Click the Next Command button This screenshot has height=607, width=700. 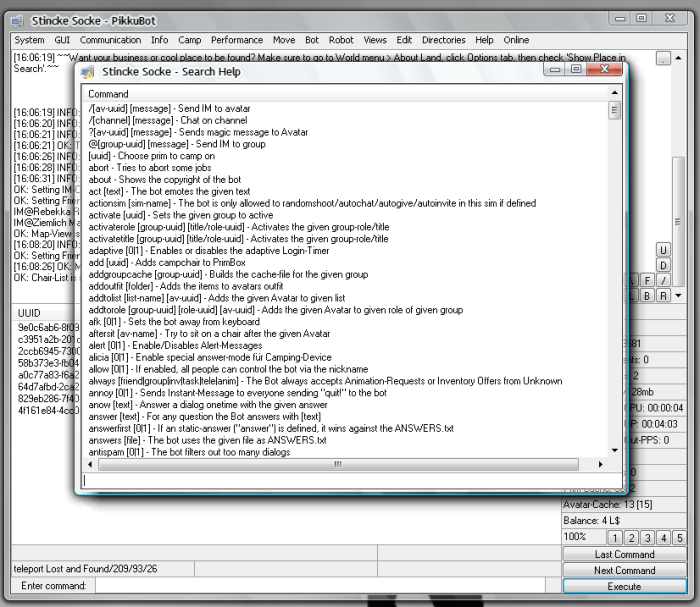pyautogui.click(x=624, y=570)
